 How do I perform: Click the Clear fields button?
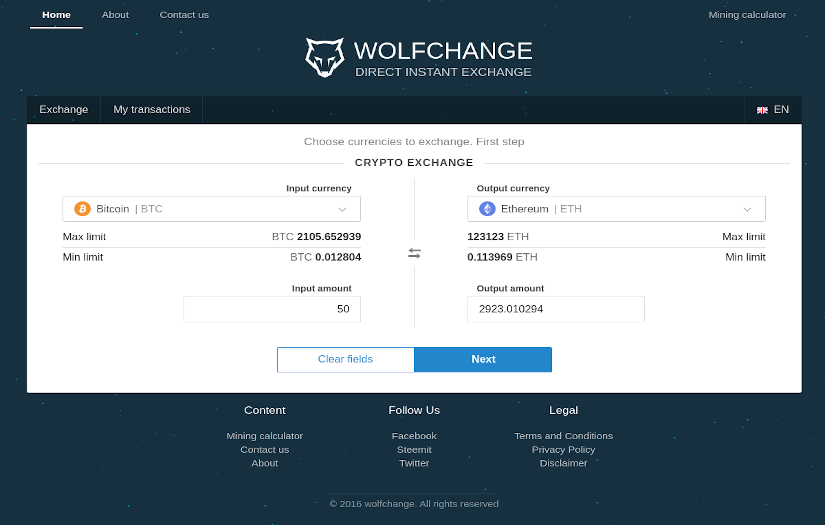coord(346,359)
